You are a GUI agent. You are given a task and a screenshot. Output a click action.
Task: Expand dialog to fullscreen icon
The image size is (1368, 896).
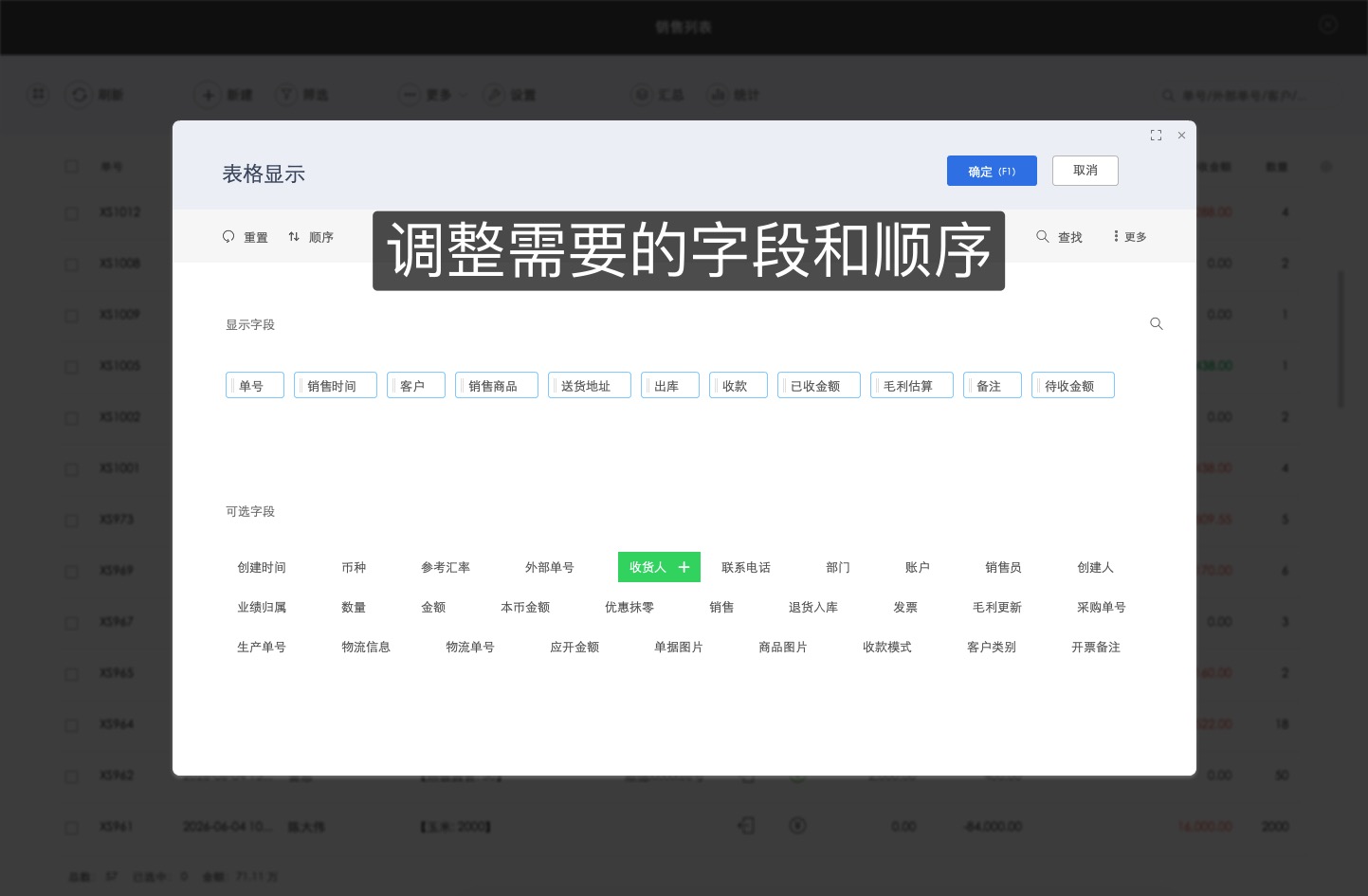(1156, 136)
